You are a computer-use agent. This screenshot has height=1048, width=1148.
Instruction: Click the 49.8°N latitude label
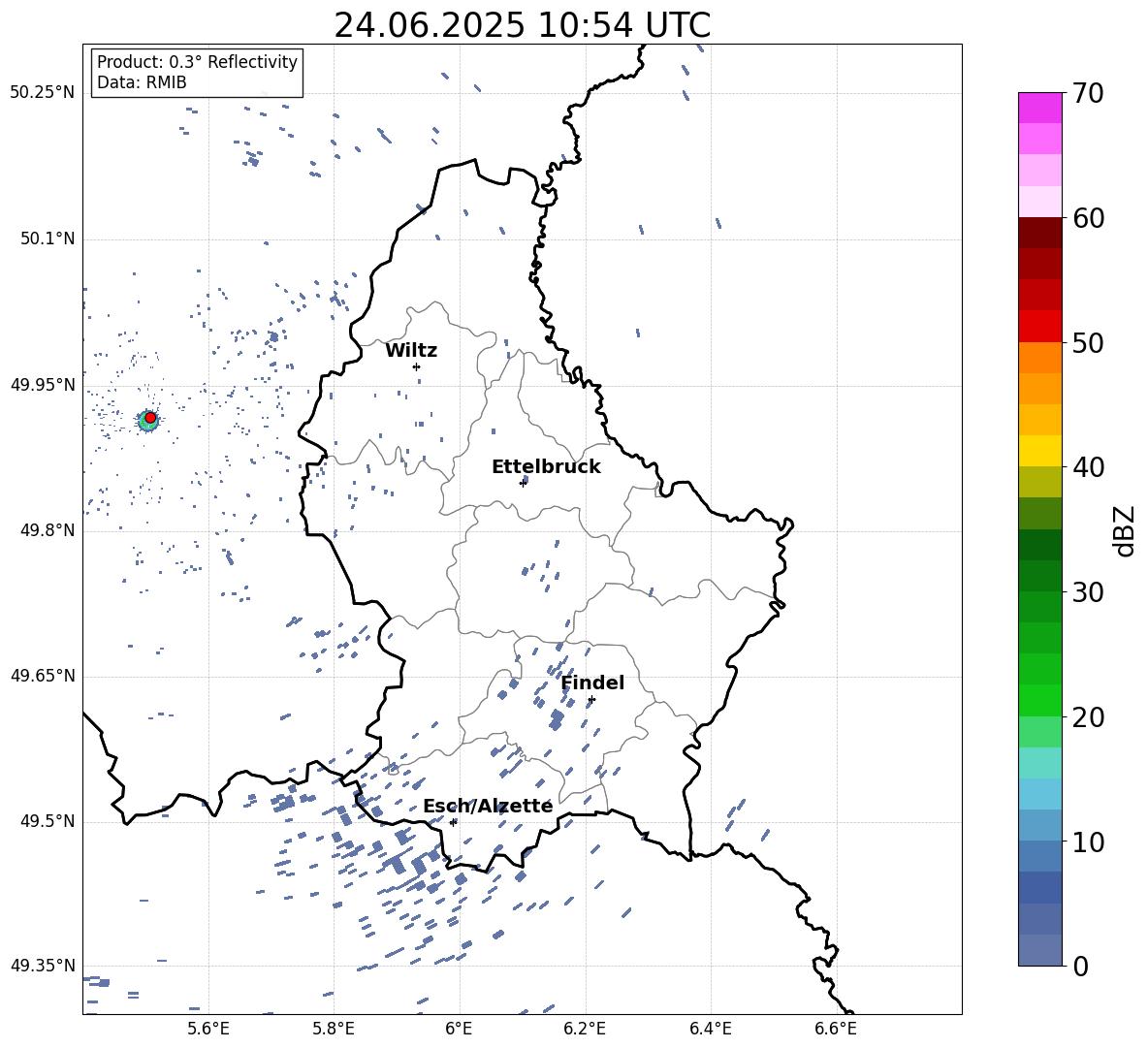click(x=48, y=530)
